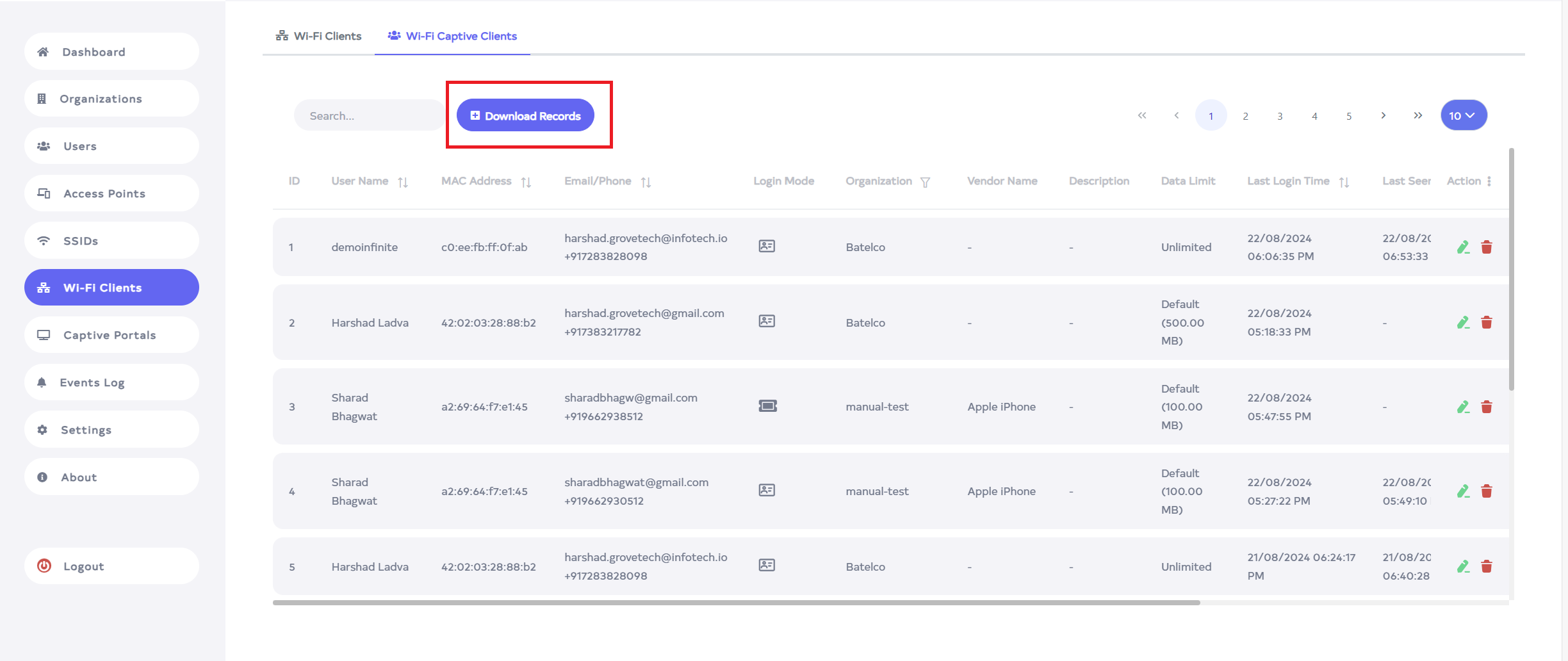1568x661 pixels.
Task: Expand the rows-per-page 10 dropdown
Action: coord(1464,116)
